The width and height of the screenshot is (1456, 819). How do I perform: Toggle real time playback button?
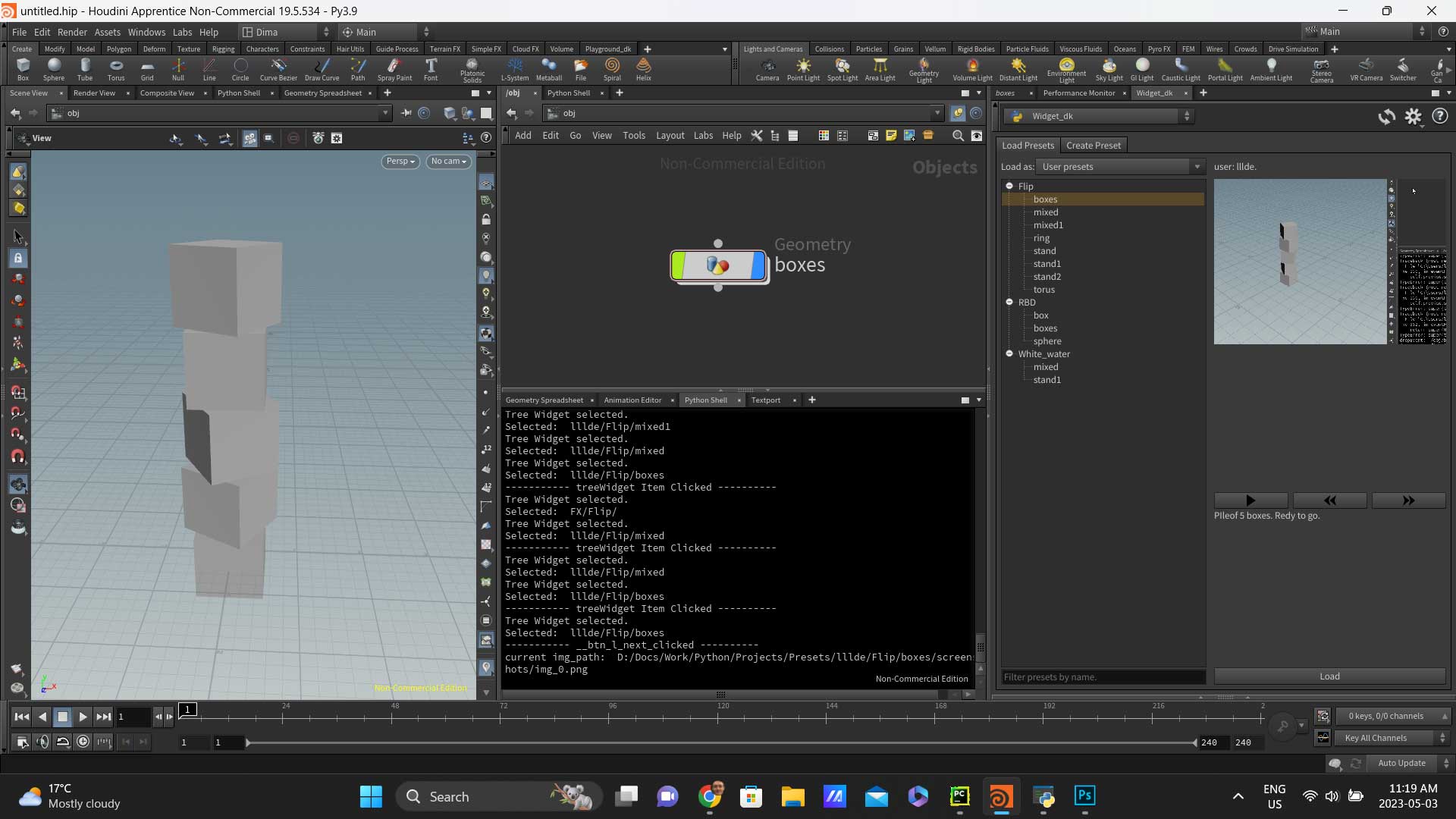(83, 742)
